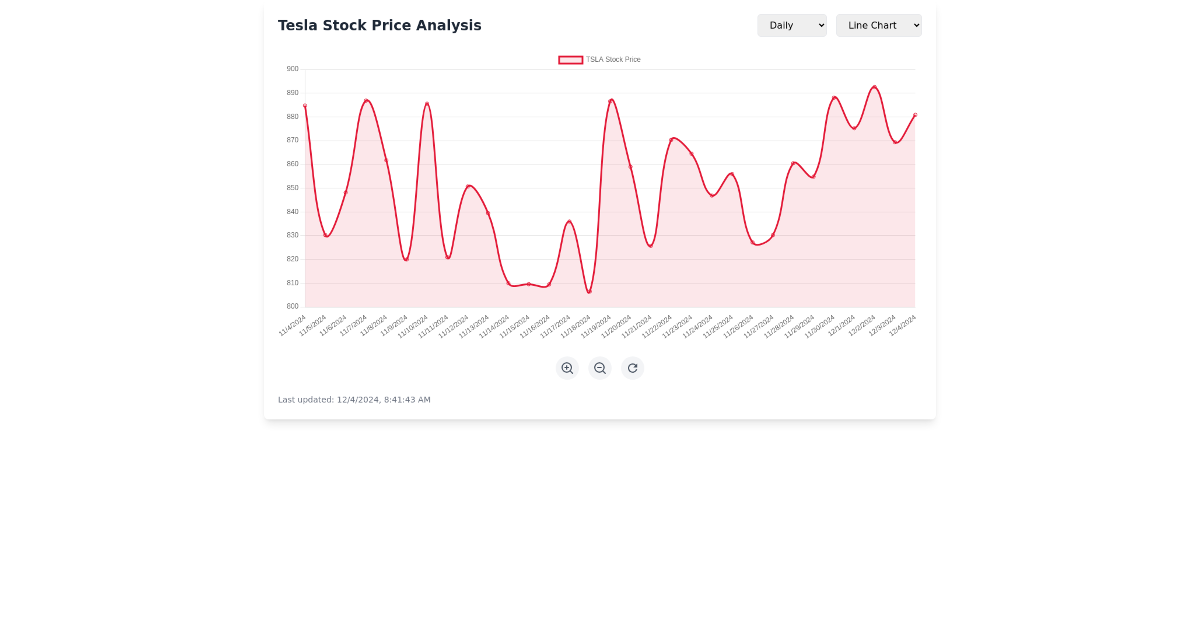1200x630 pixels.
Task: Click the 850 gridline label
Action: 292,187
